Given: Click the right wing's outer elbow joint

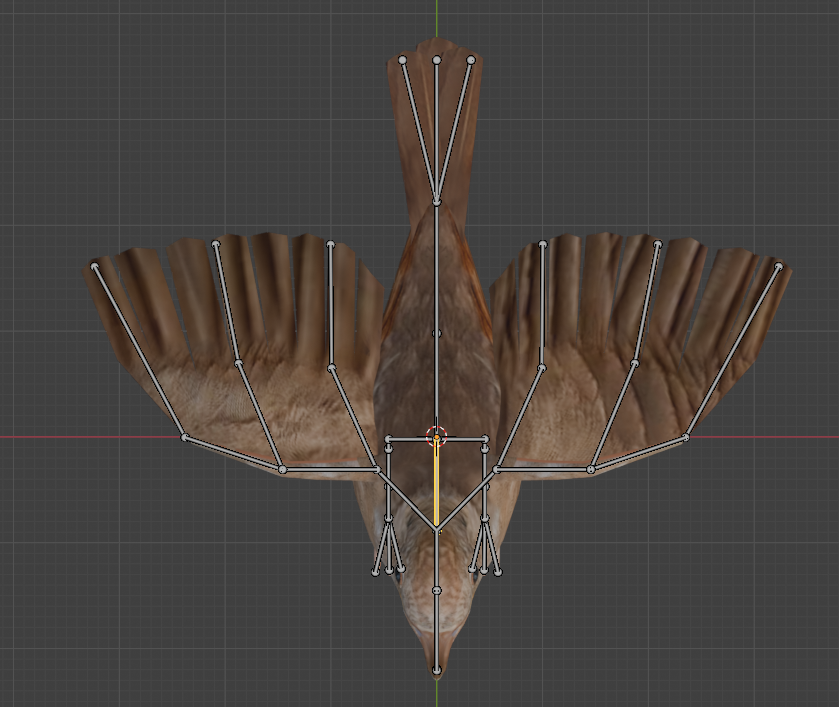Looking at the screenshot, I should [687, 437].
